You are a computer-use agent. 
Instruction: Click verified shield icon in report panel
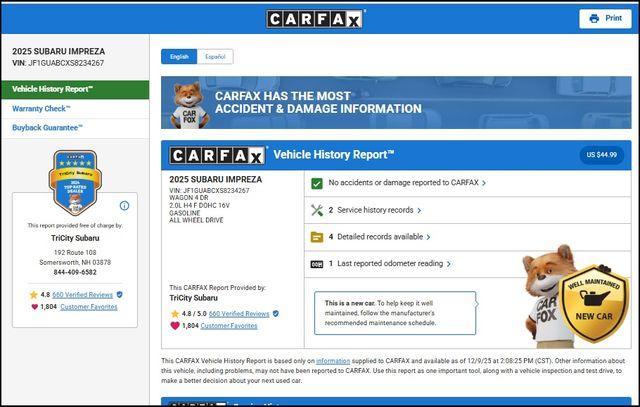coord(276,314)
